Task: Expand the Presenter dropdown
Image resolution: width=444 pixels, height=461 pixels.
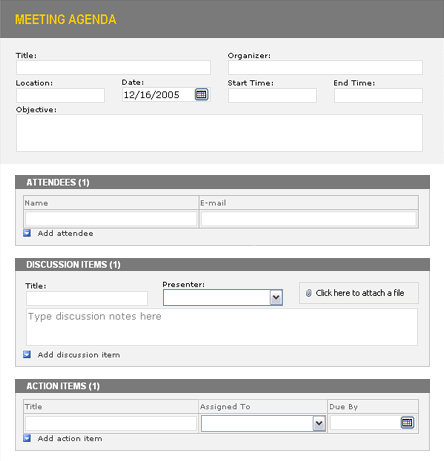Action: coord(276,297)
